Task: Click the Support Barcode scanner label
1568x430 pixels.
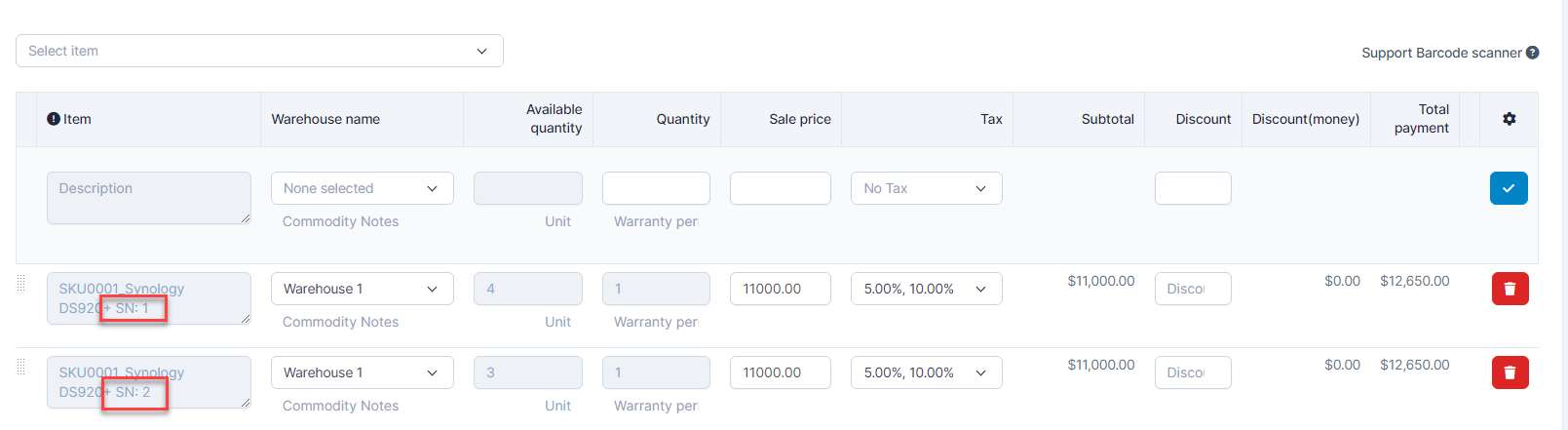Action: (1440, 53)
